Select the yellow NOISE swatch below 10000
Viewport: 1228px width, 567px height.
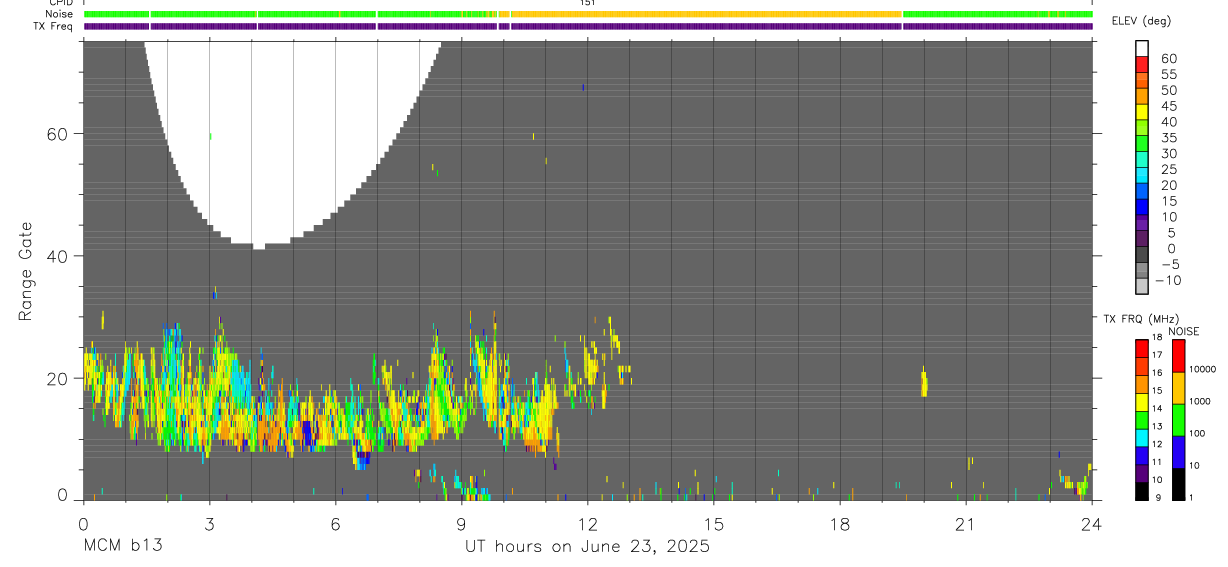coord(1178,387)
